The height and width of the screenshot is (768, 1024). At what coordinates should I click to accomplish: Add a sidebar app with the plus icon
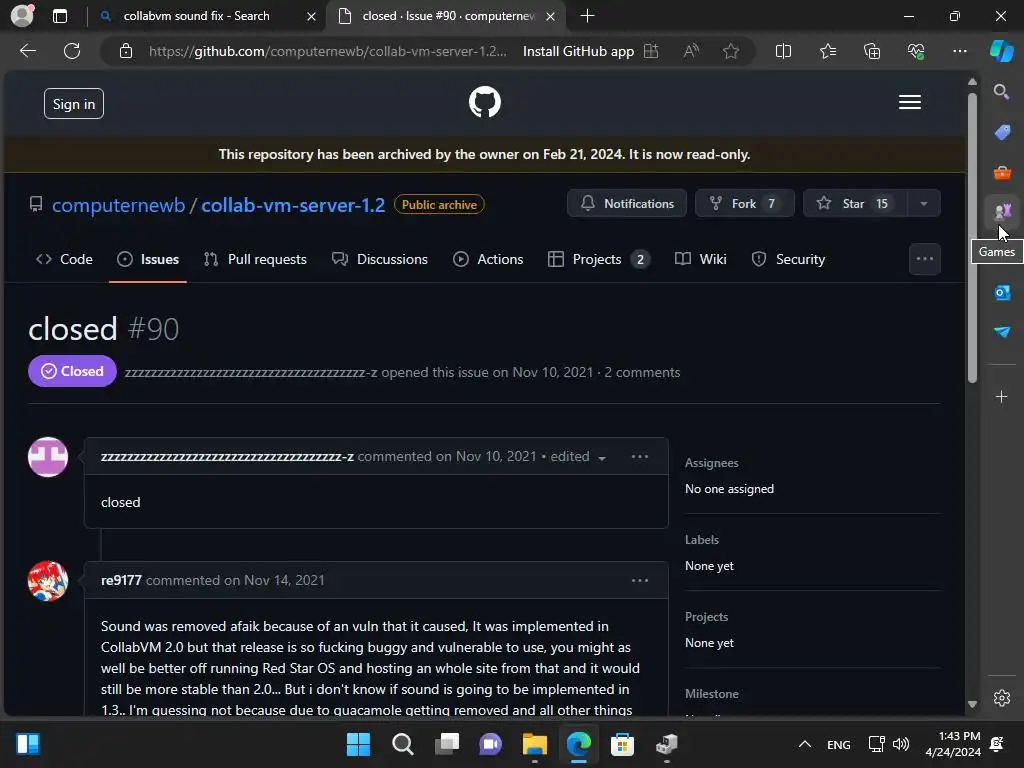coord(1001,396)
